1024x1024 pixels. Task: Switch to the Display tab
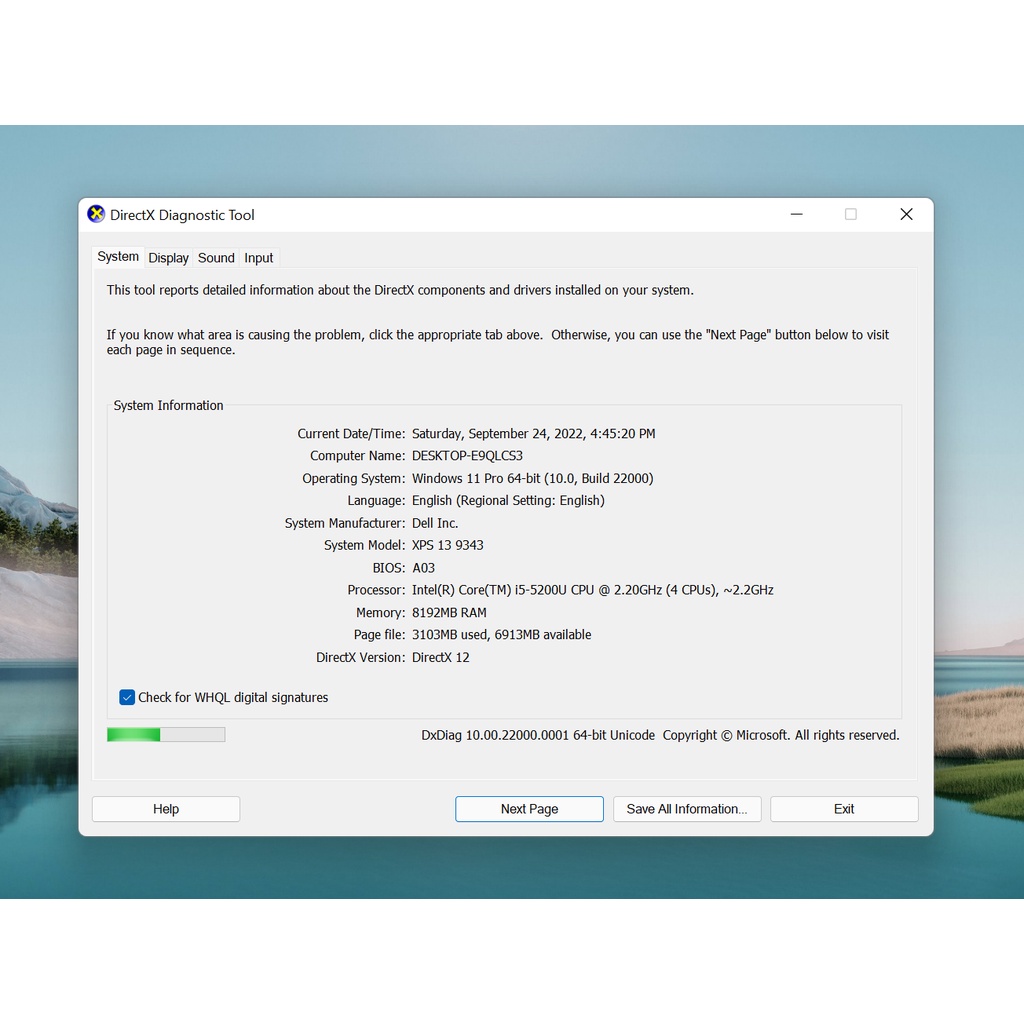(168, 258)
